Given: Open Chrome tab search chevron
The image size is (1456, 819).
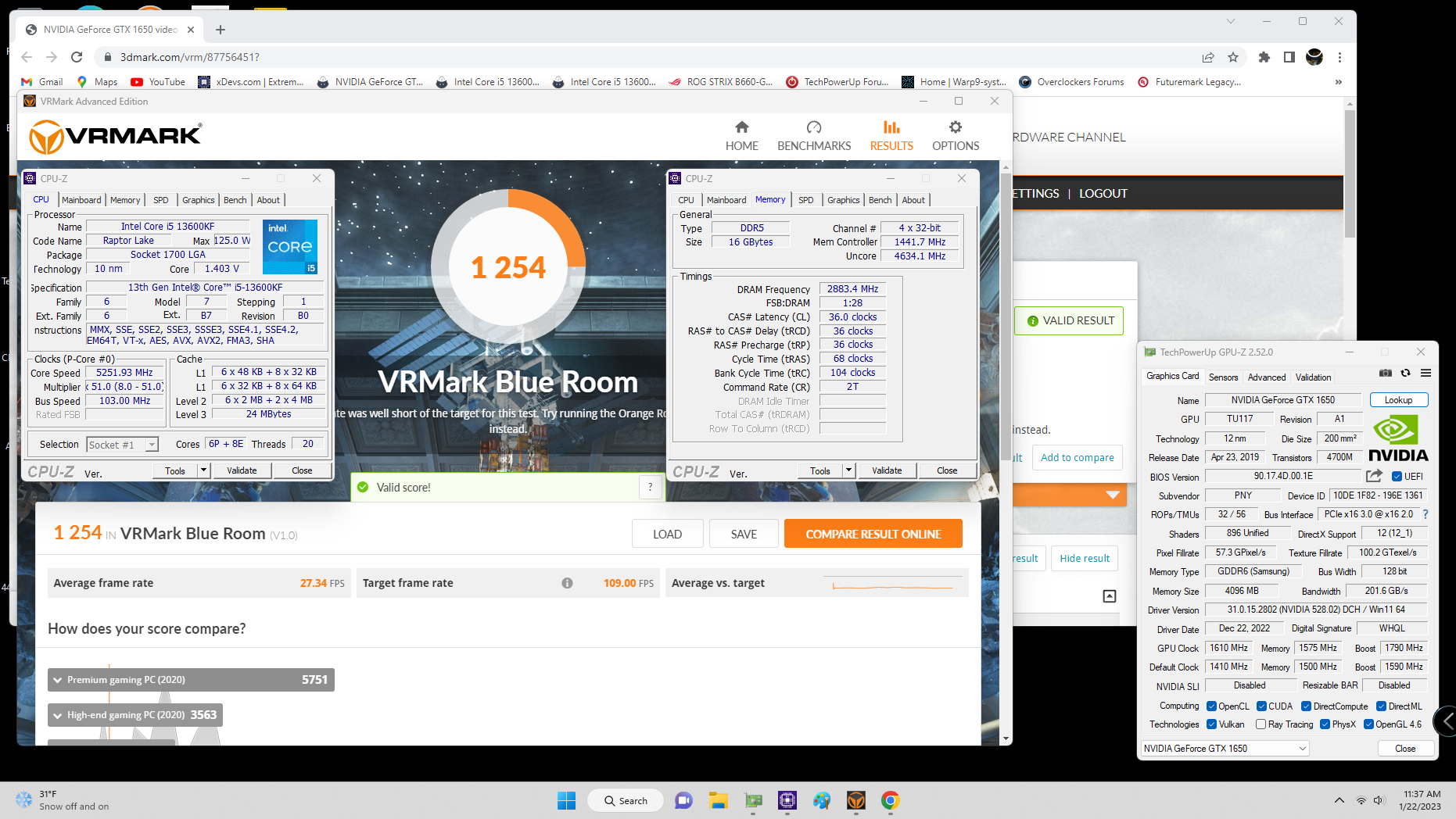Looking at the screenshot, I should tap(1230, 21).
